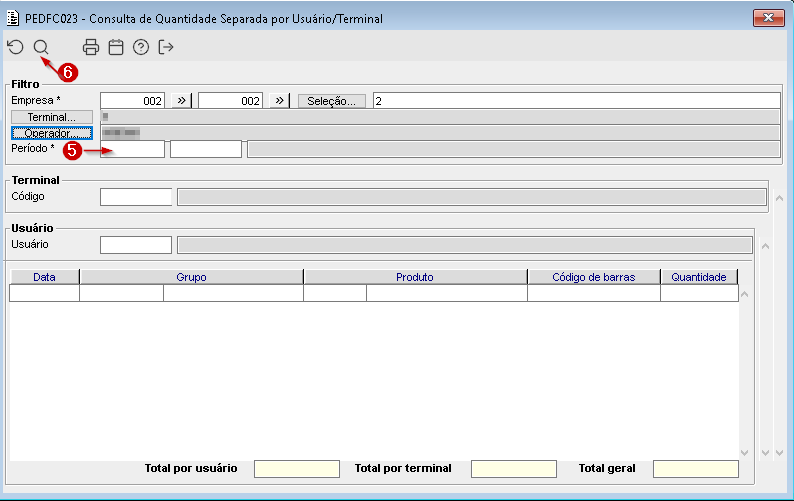Expand lookup arrow after first Empresa field

[x=181, y=100]
